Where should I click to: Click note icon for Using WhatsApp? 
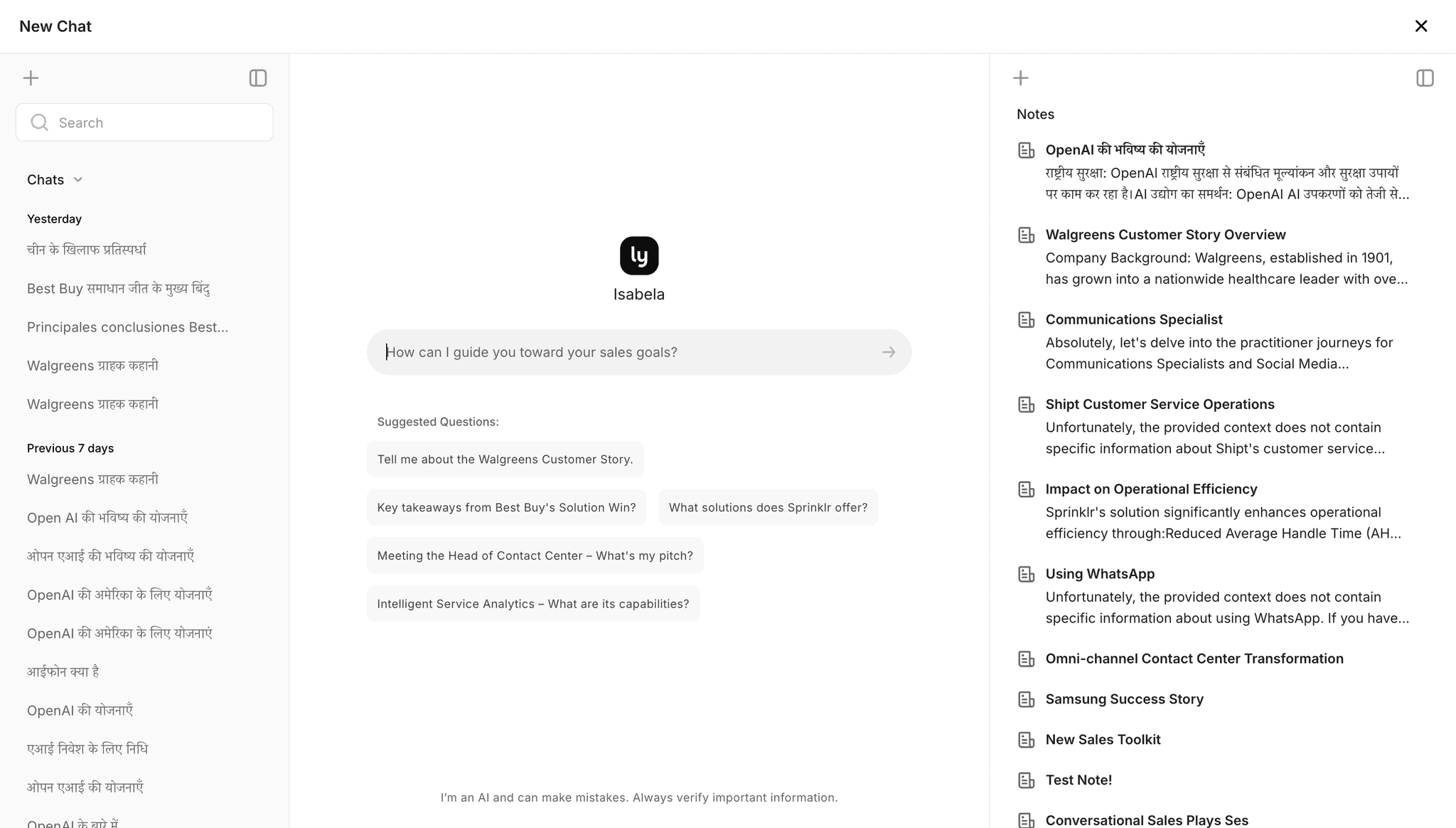tap(1026, 574)
